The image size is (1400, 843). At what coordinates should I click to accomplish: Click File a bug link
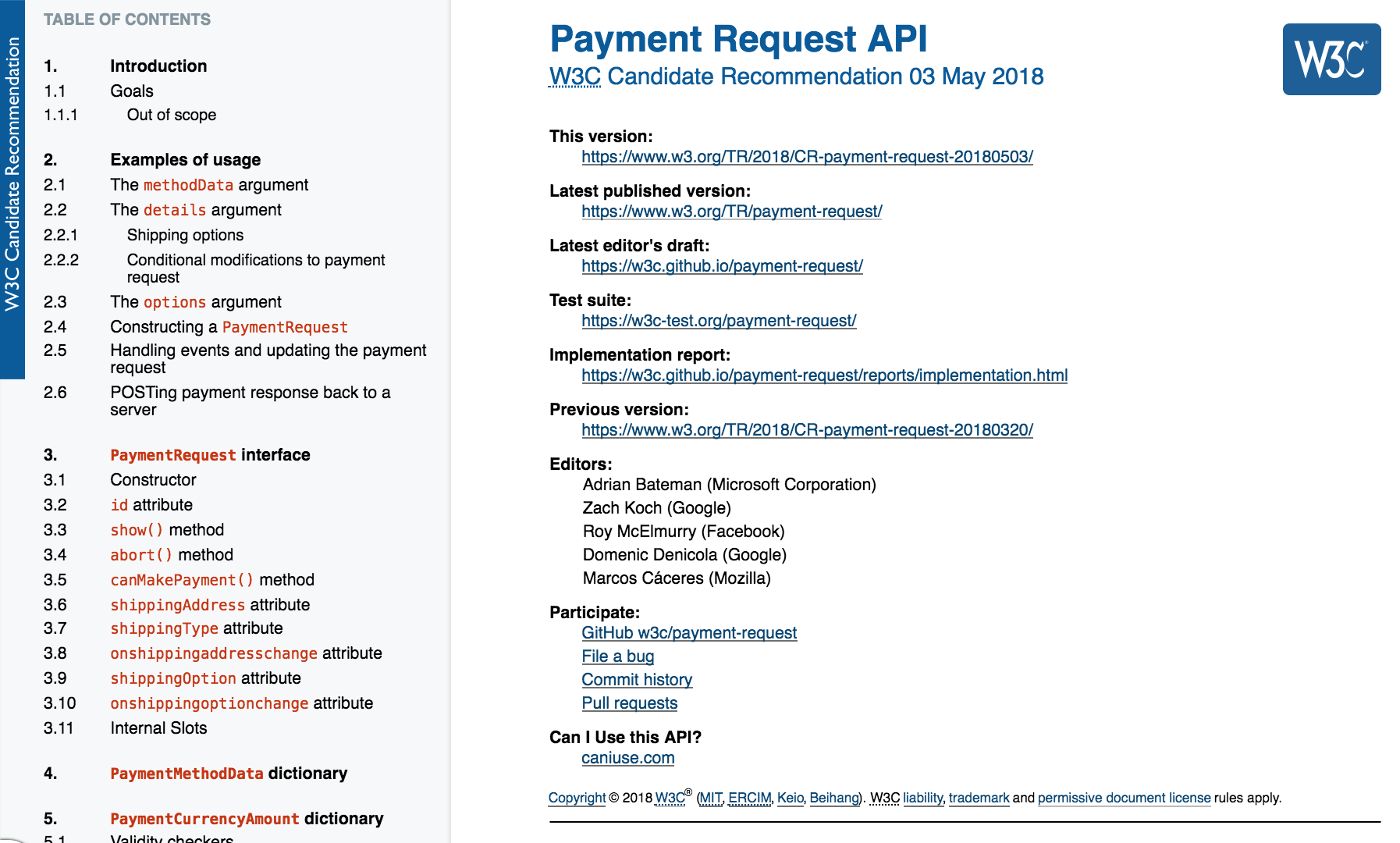click(x=618, y=656)
